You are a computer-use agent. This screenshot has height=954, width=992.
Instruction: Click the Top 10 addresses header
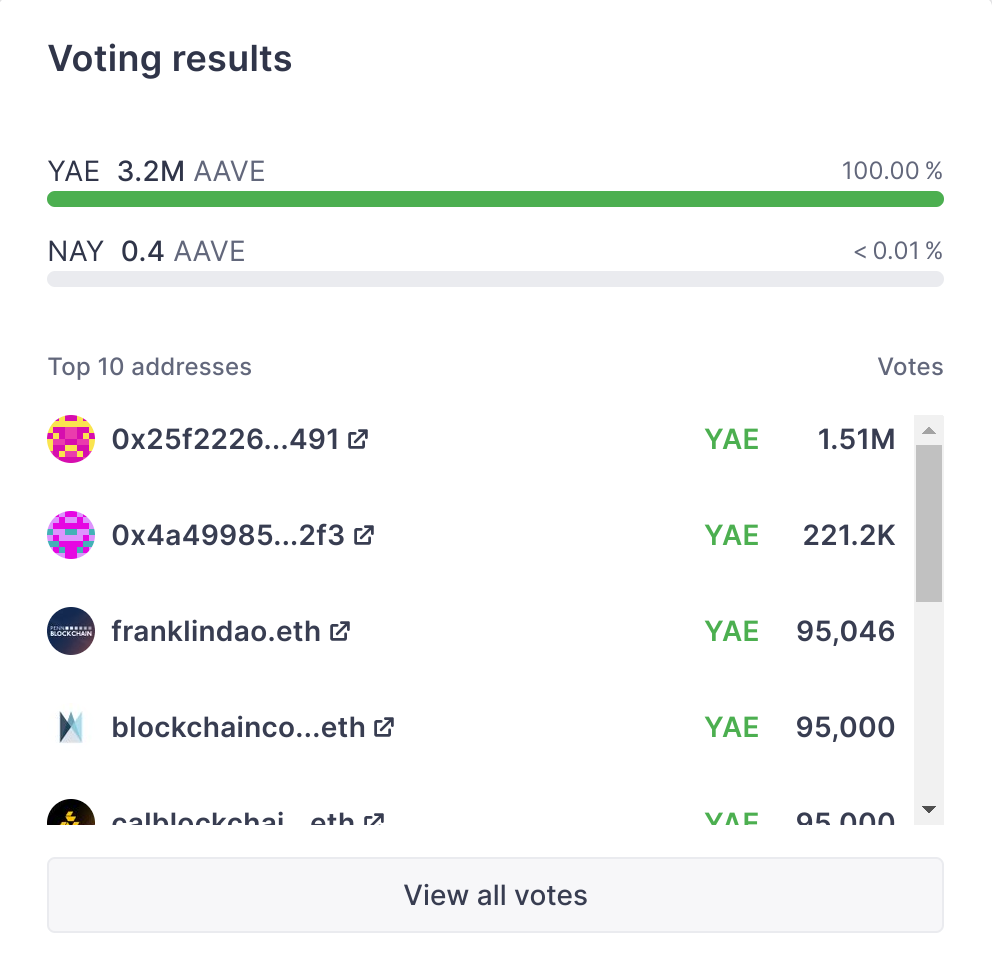tap(149, 367)
